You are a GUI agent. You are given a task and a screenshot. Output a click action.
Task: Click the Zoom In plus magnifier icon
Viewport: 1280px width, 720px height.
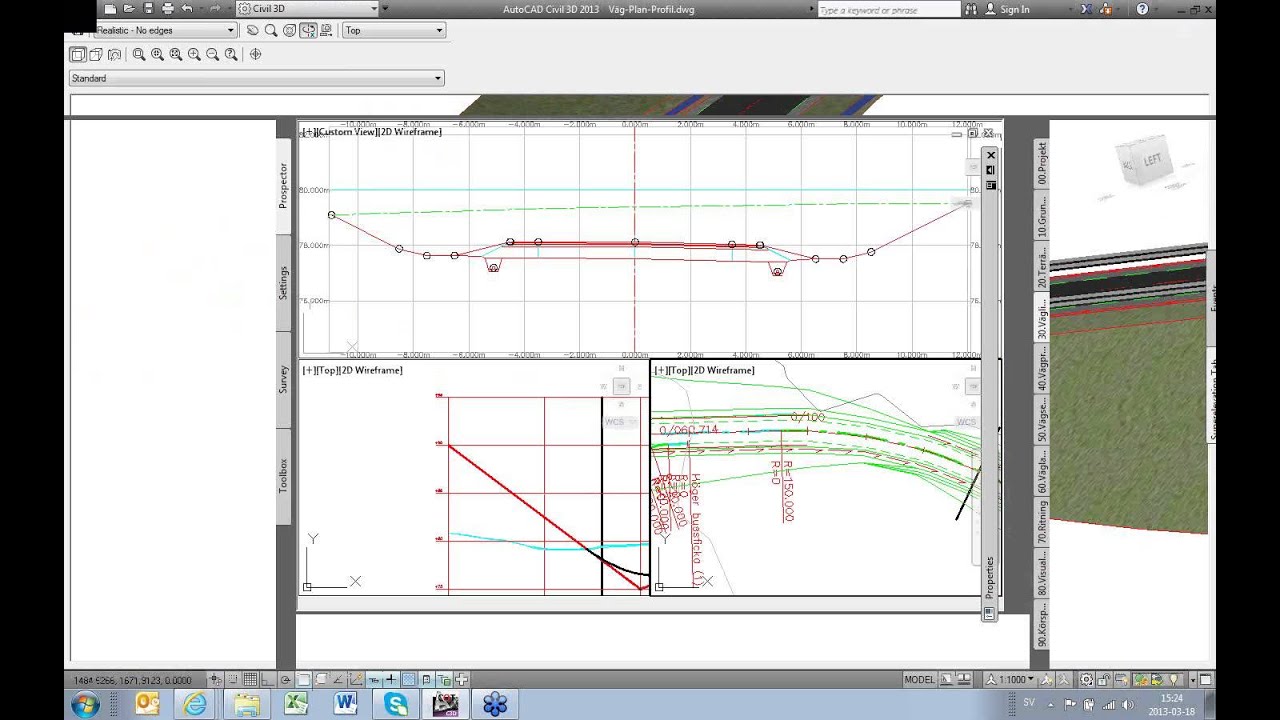click(x=194, y=55)
